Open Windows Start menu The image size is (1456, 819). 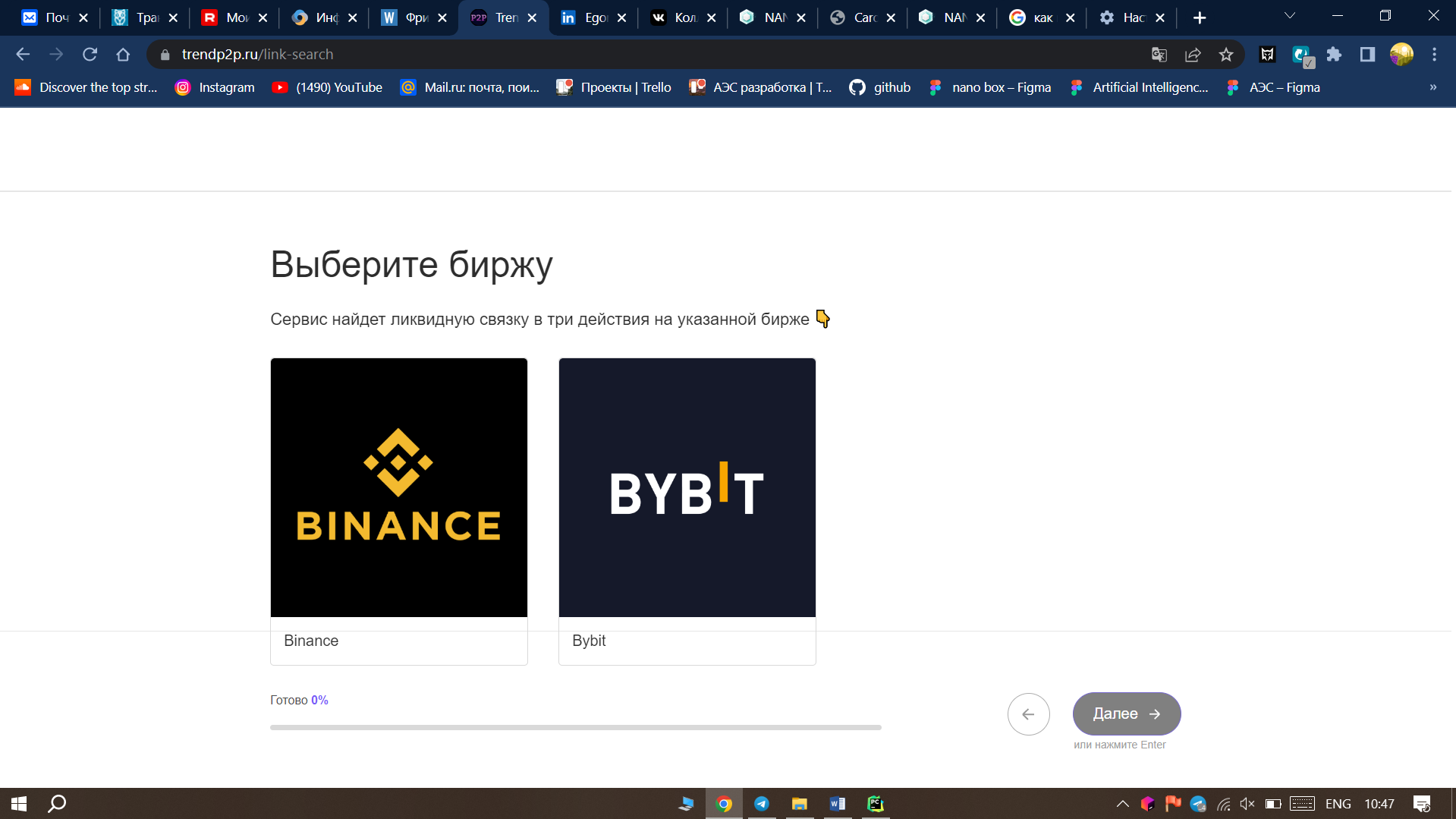19,804
